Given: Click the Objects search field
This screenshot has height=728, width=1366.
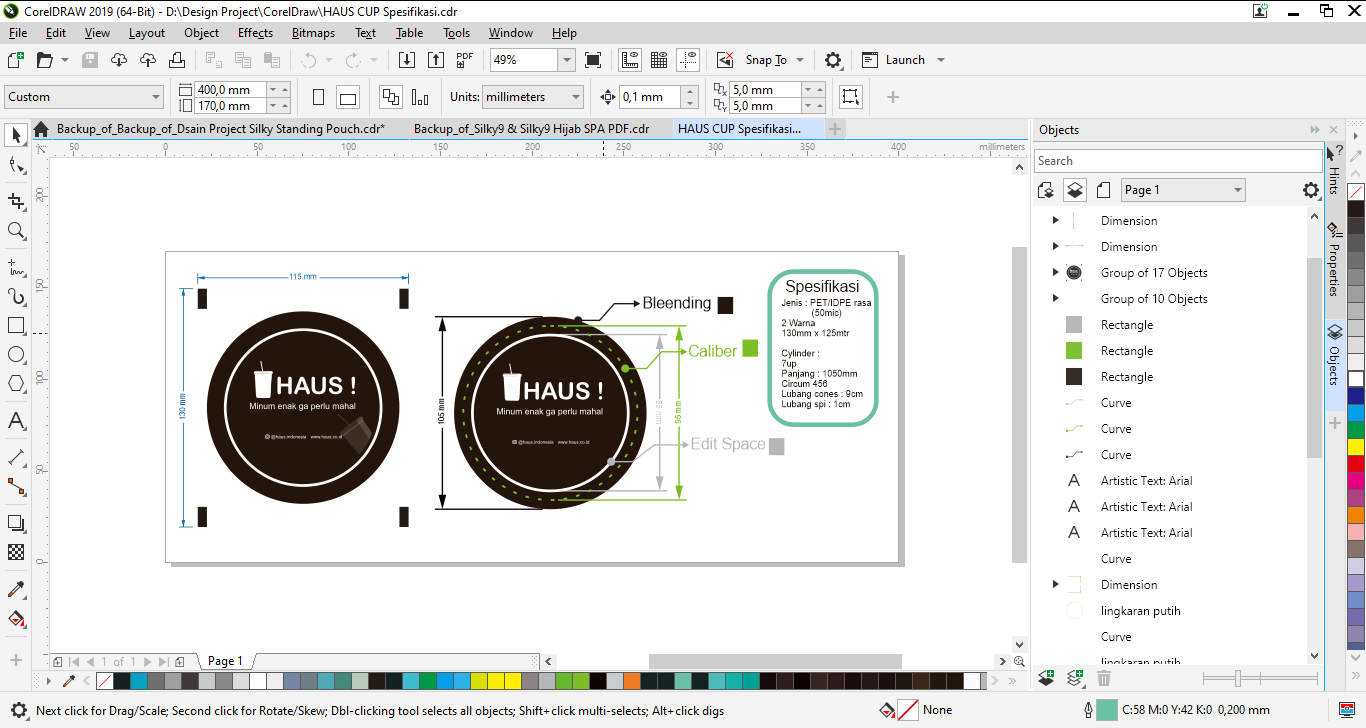Looking at the screenshot, I should [x=1177, y=161].
